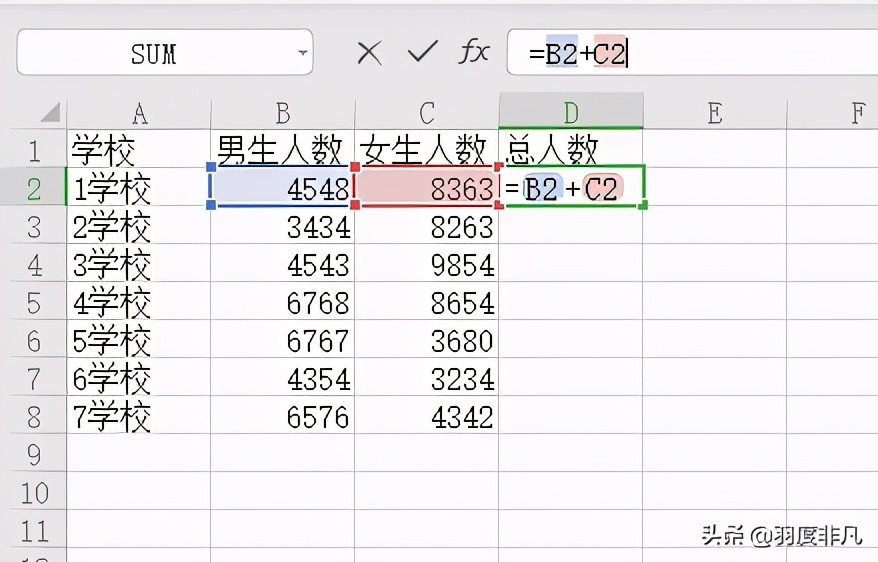Click cell with value 8263

(427, 226)
